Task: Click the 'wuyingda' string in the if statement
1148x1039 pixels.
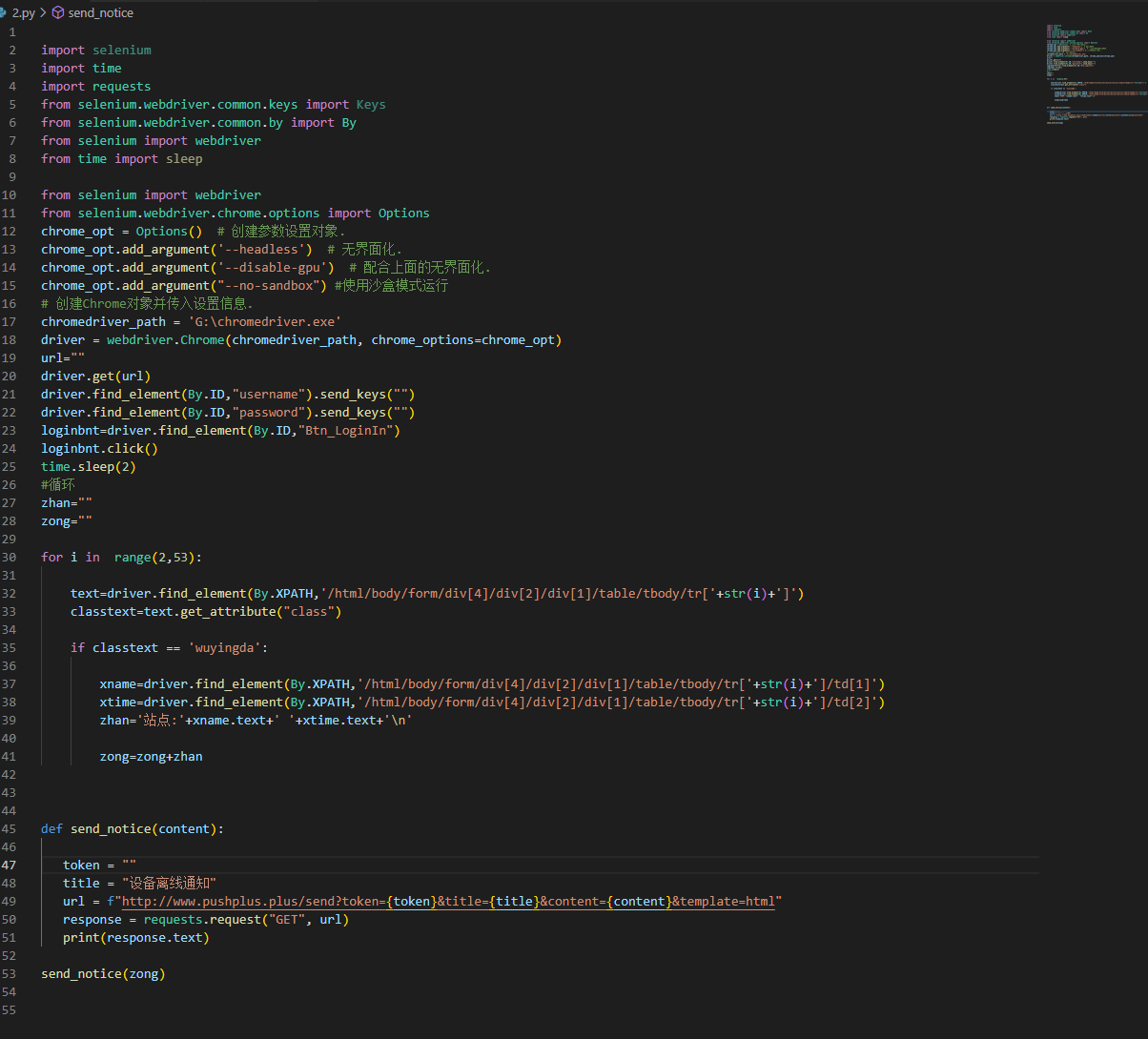Action: [224, 647]
